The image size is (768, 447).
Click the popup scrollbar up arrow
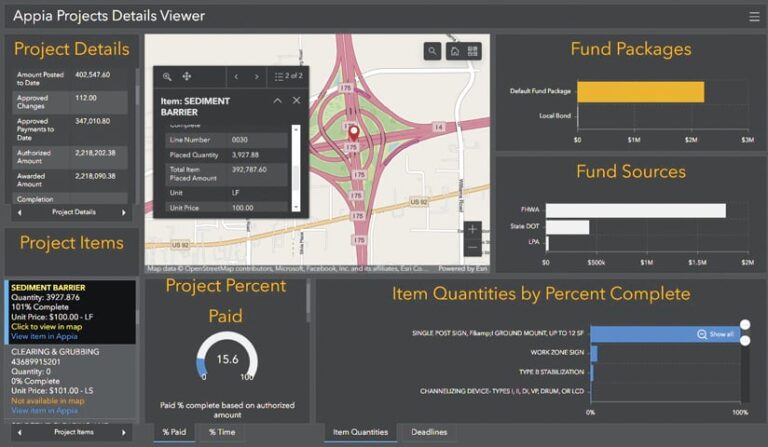pyautogui.click(x=296, y=129)
